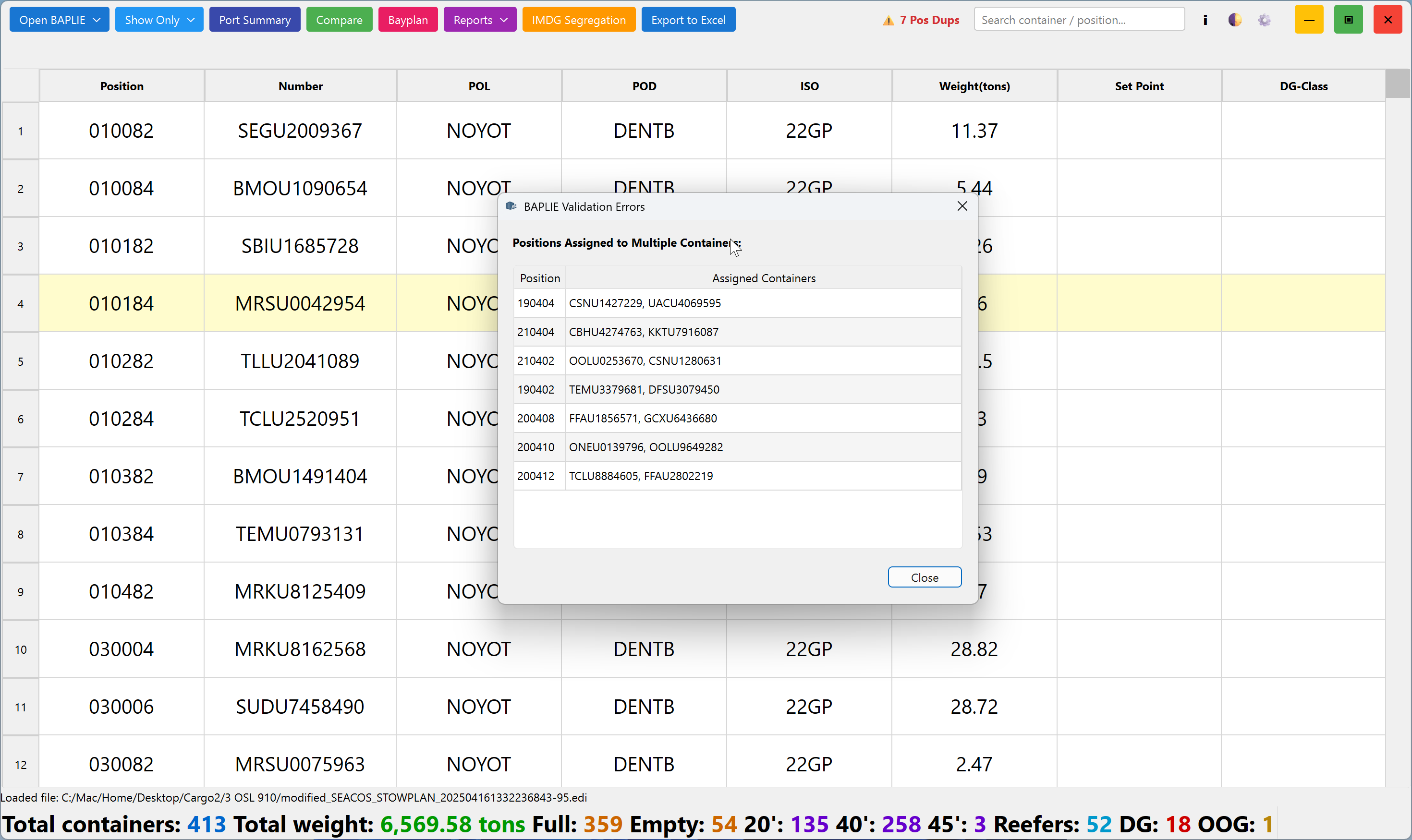Toggle dark mode with the half-moon icon
Image resolution: width=1412 pixels, height=840 pixels.
pos(1235,20)
